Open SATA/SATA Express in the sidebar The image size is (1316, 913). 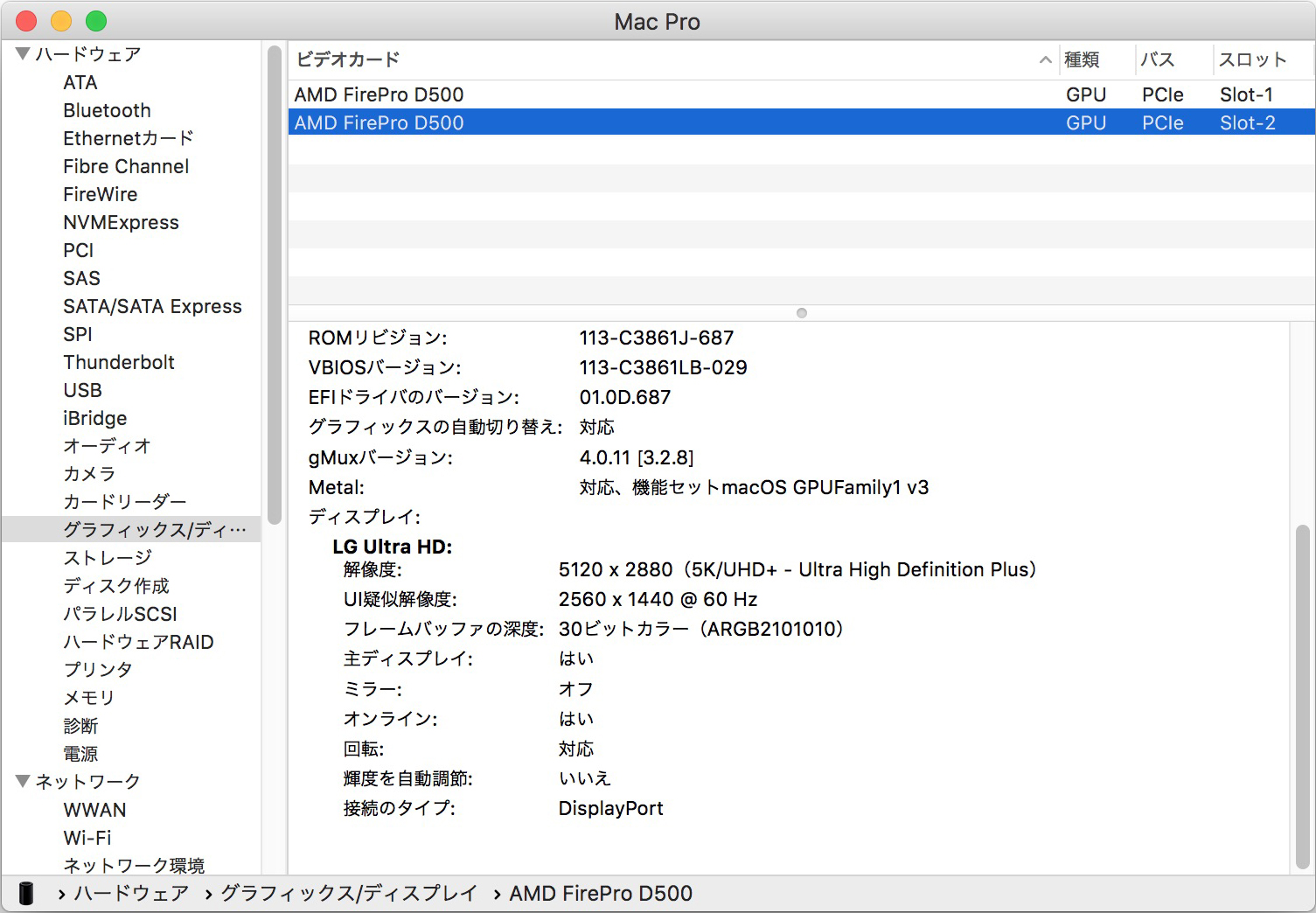pyautogui.click(x=152, y=306)
